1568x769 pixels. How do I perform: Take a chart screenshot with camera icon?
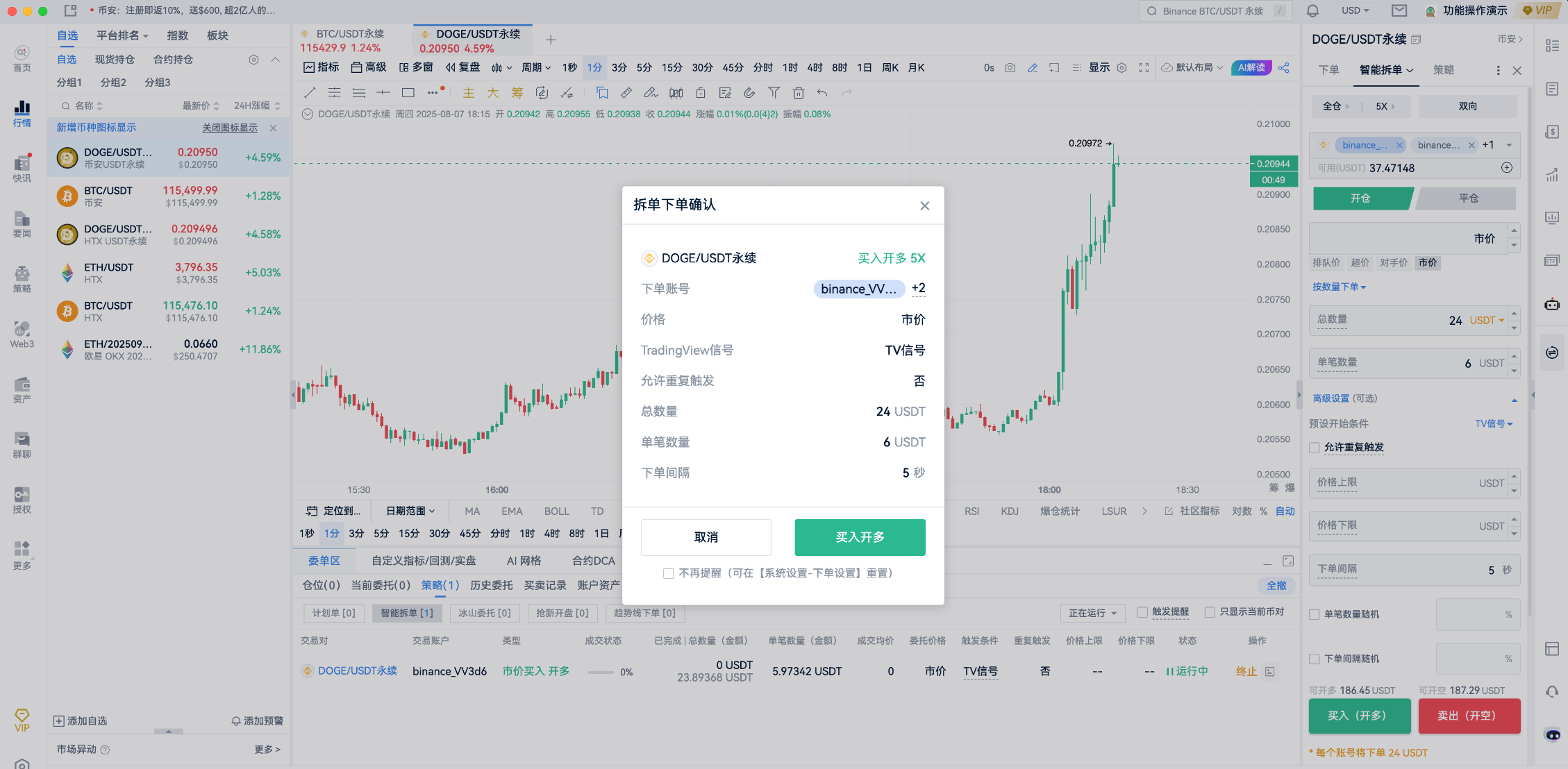(1010, 67)
